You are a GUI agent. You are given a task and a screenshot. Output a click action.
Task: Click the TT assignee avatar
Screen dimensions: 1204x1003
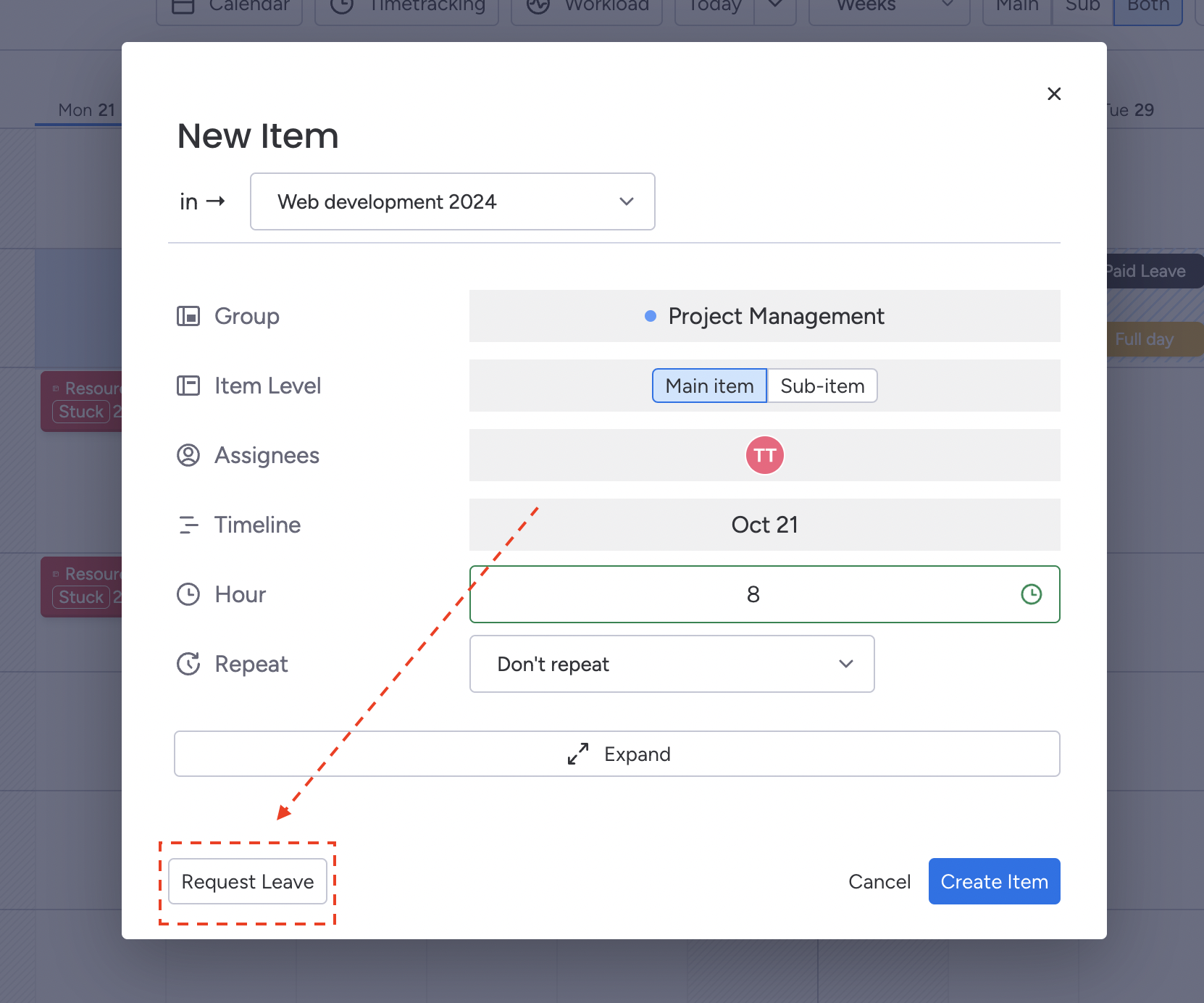pyautogui.click(x=764, y=455)
